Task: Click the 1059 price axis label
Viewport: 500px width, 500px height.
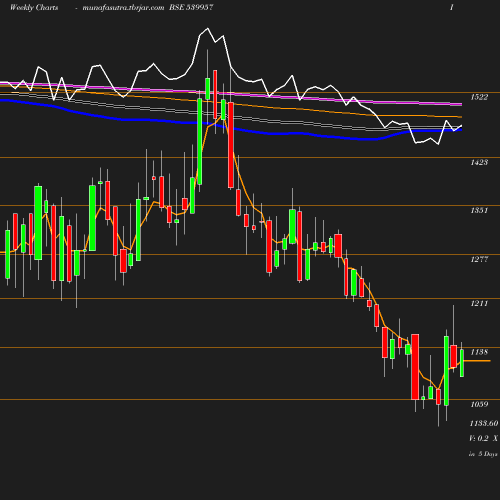Action: pos(479,404)
